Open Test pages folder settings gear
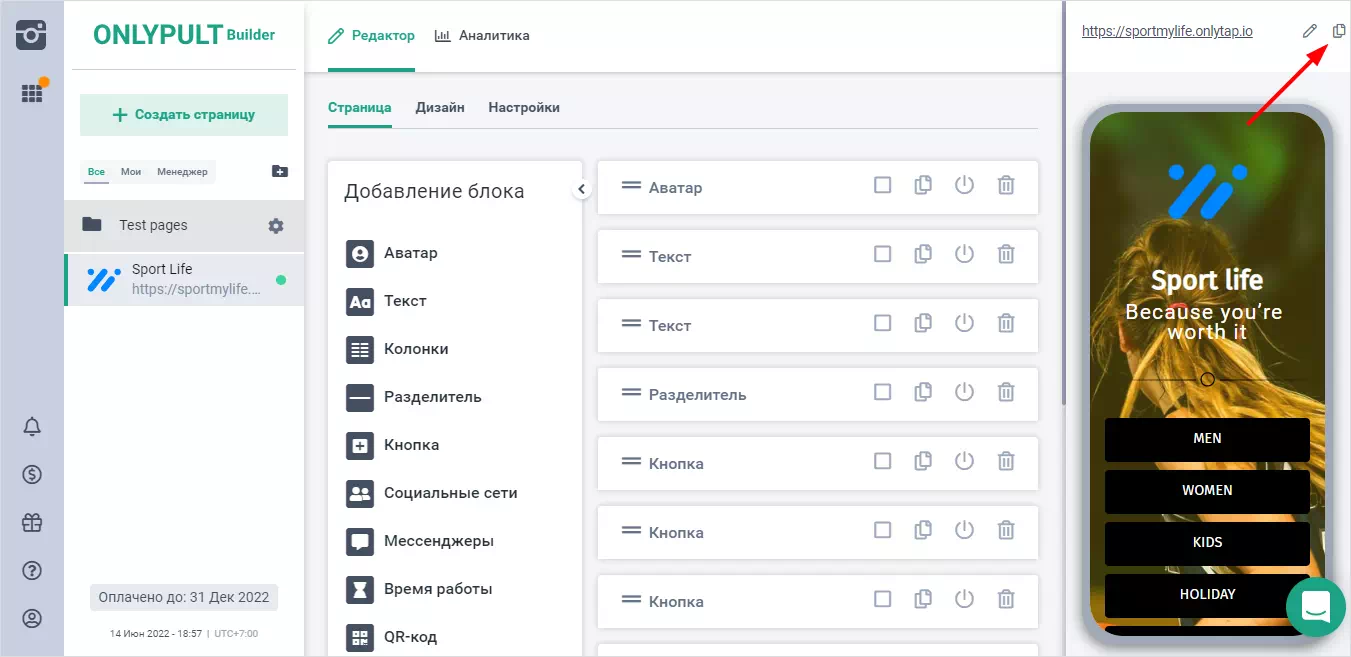Viewport: 1351px width, 657px height. 276,226
